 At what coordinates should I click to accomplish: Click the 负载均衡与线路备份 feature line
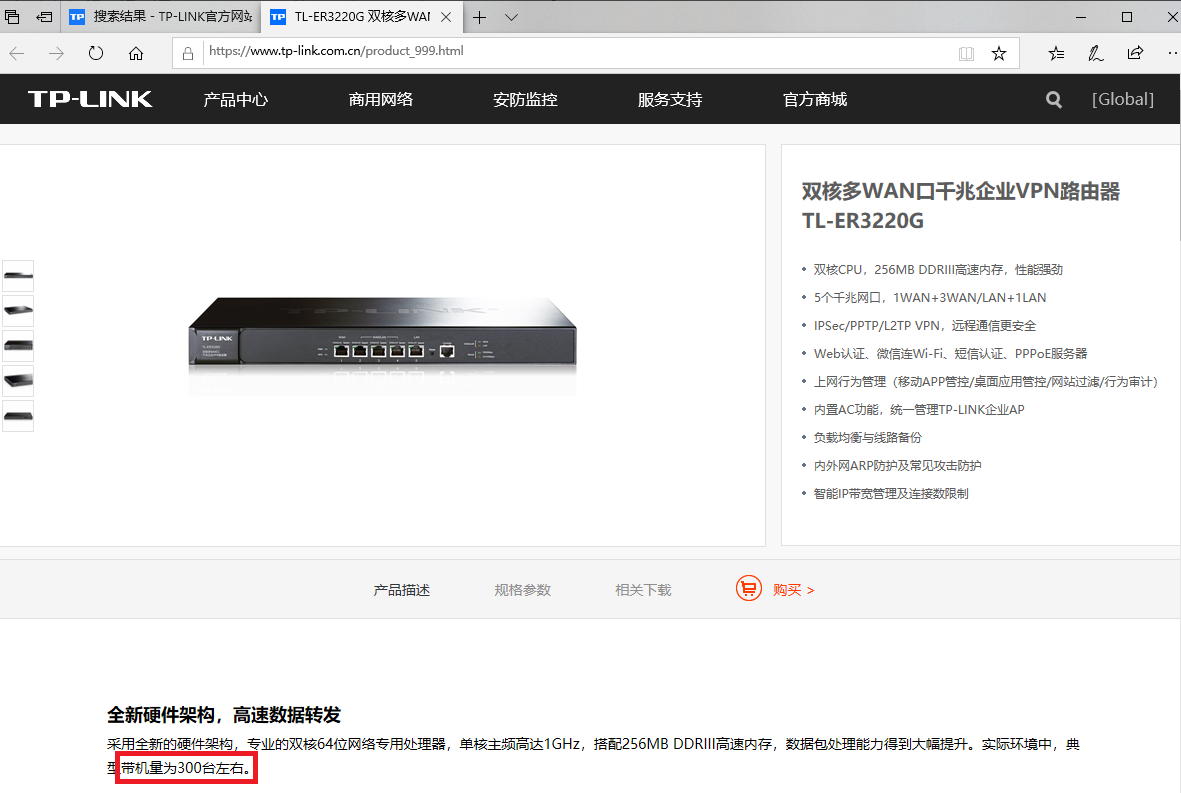[868, 438]
